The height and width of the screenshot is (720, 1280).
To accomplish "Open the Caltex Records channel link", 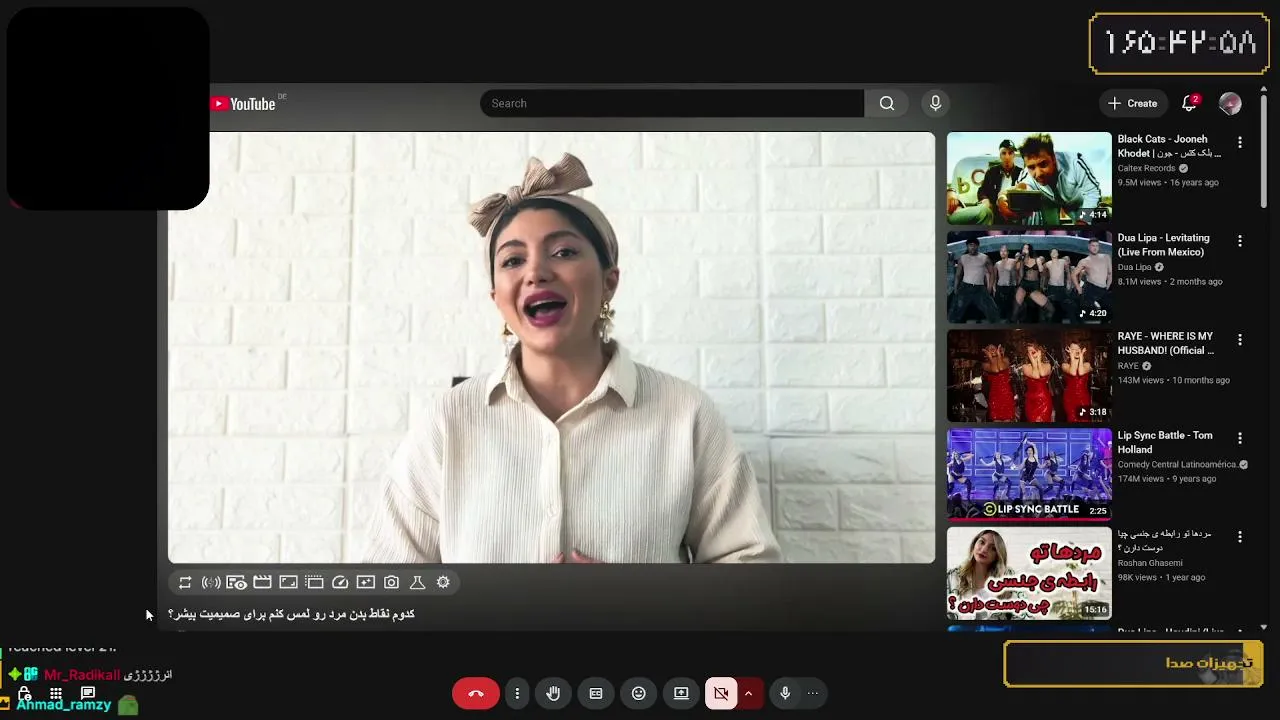I will pyautogui.click(x=1146, y=168).
